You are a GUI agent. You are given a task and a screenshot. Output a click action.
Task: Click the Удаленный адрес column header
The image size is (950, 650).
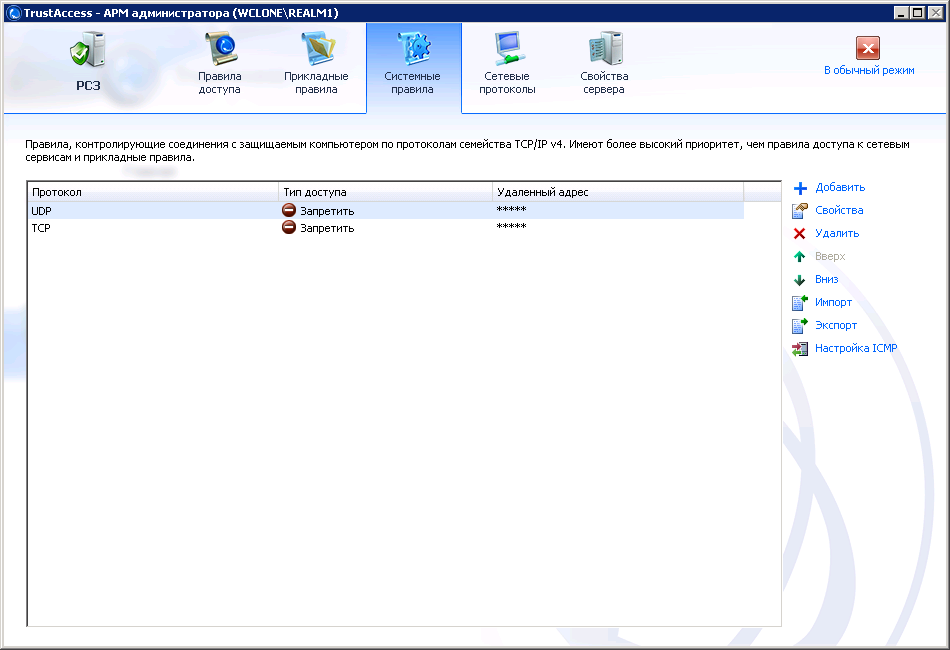[617, 192]
